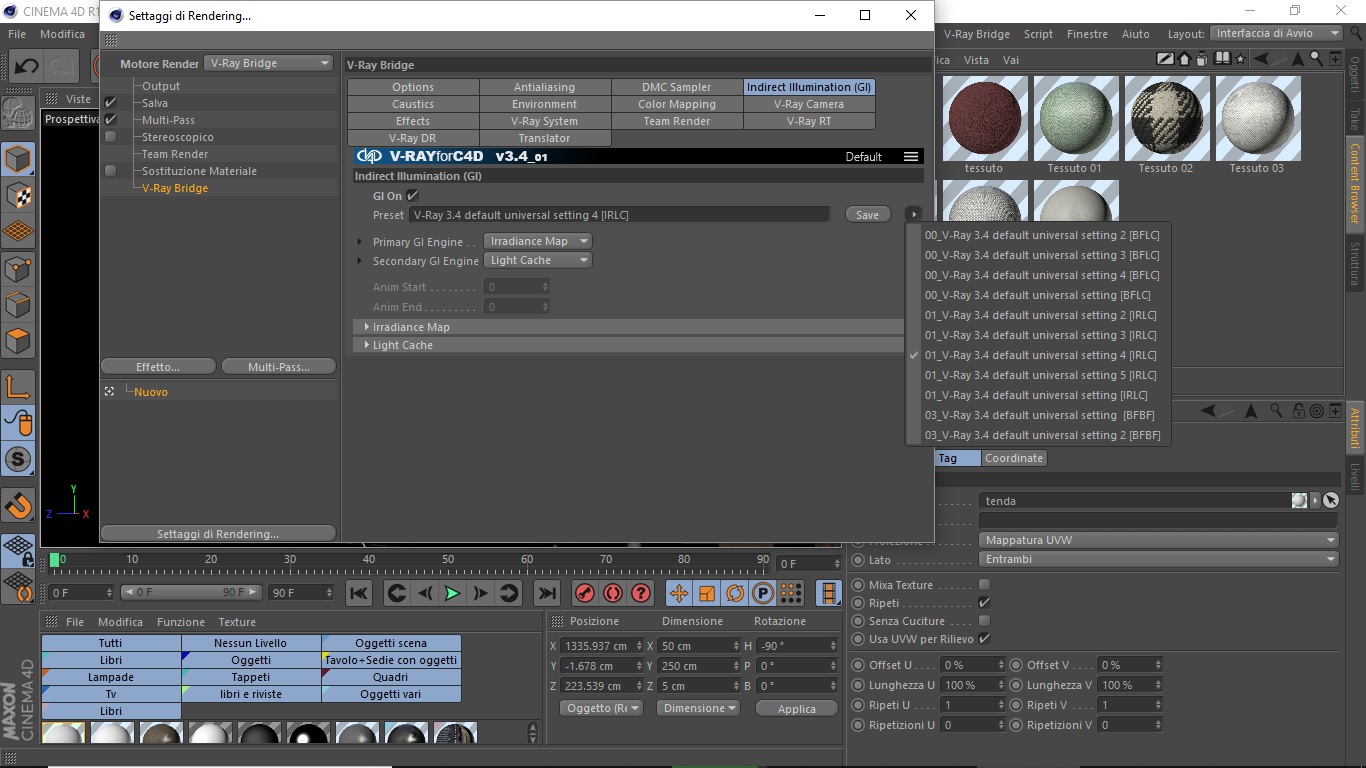Select the Workplane grid mode icon
Screen dimensions: 1366x768
(x=18, y=232)
